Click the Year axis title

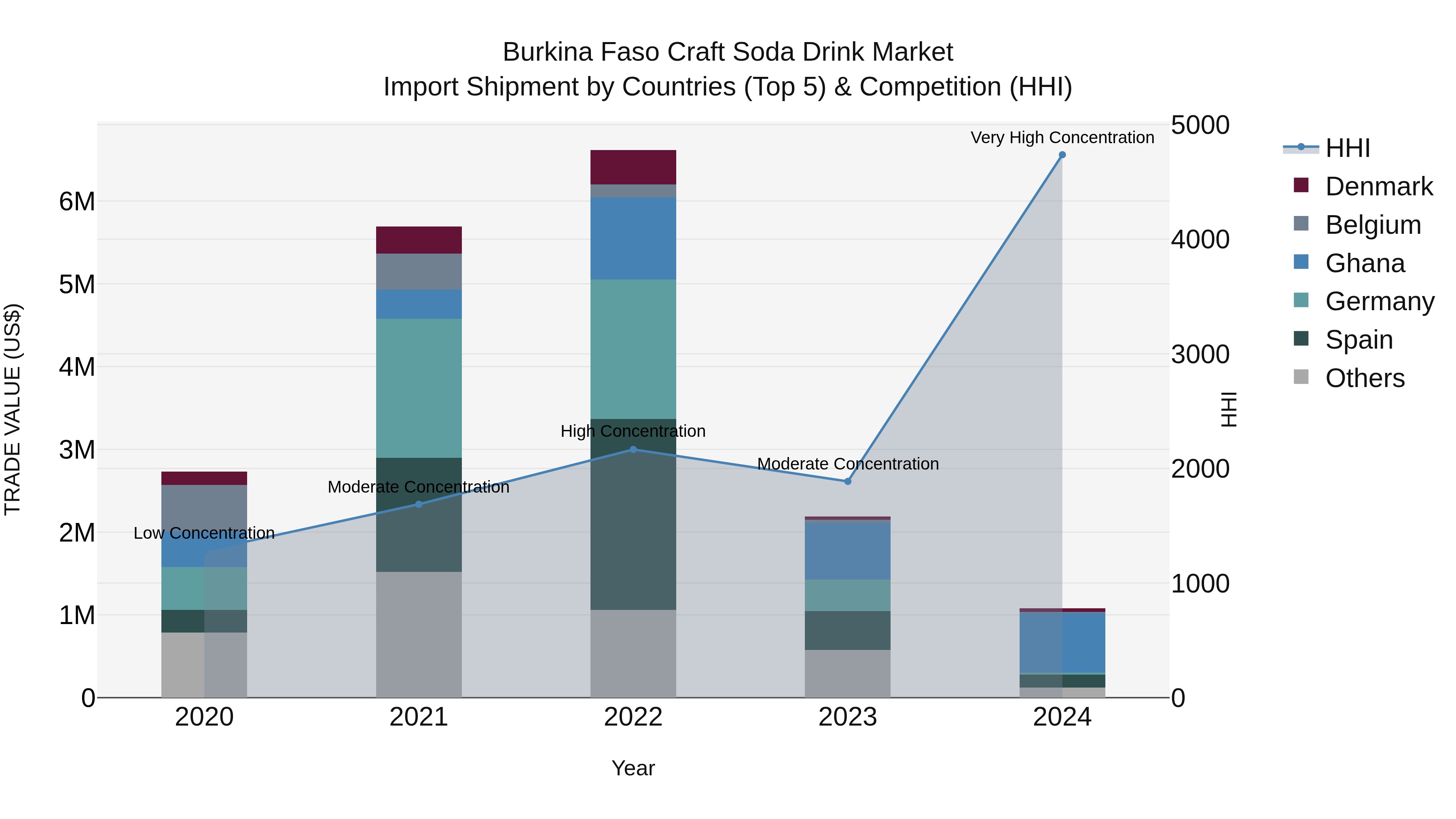633,769
